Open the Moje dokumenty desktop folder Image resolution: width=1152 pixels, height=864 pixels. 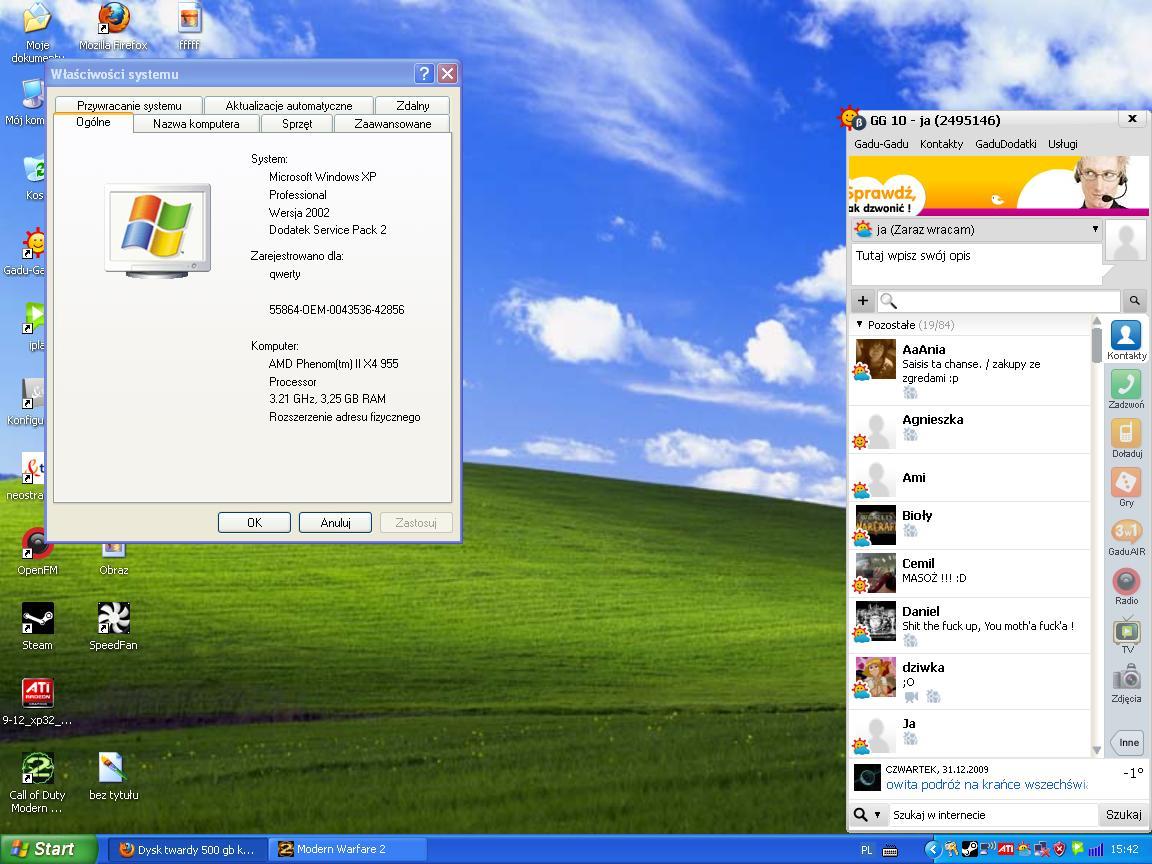pos(37,32)
